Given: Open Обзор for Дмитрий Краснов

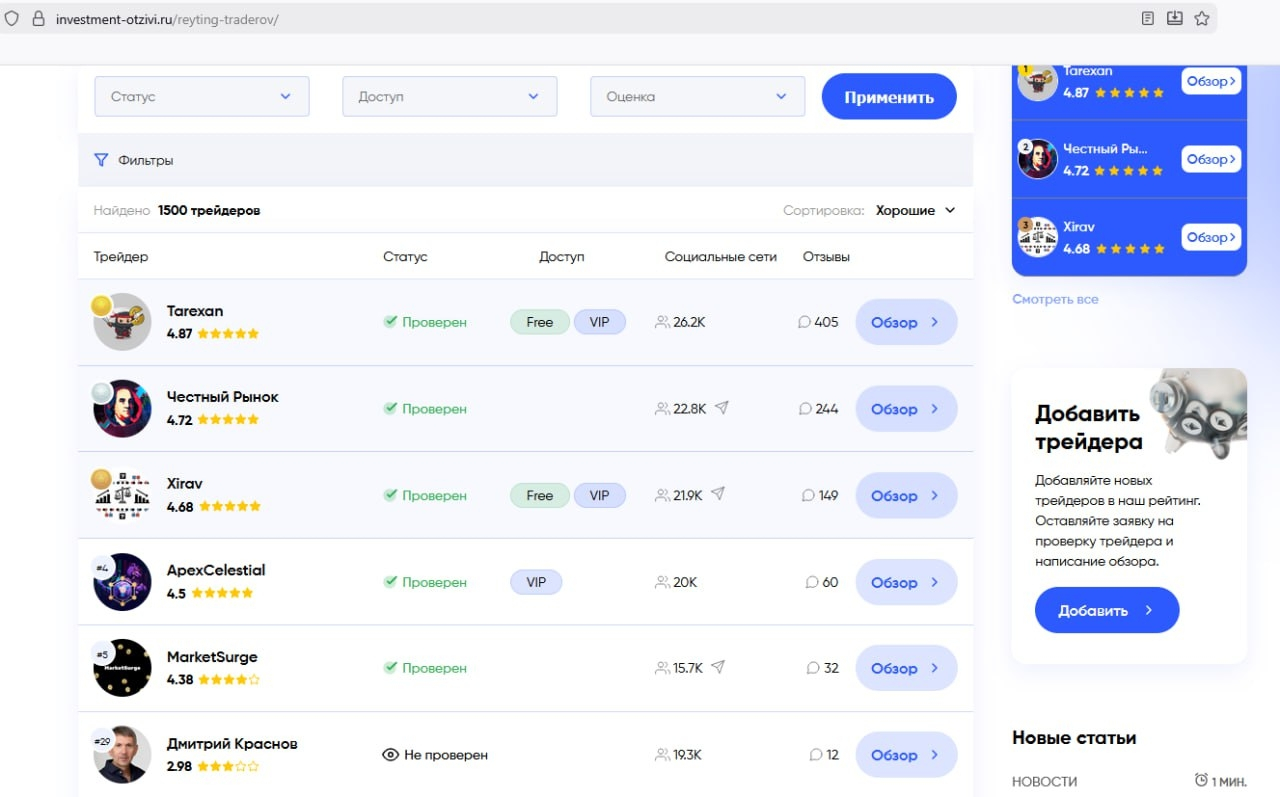Looking at the screenshot, I should coord(906,755).
